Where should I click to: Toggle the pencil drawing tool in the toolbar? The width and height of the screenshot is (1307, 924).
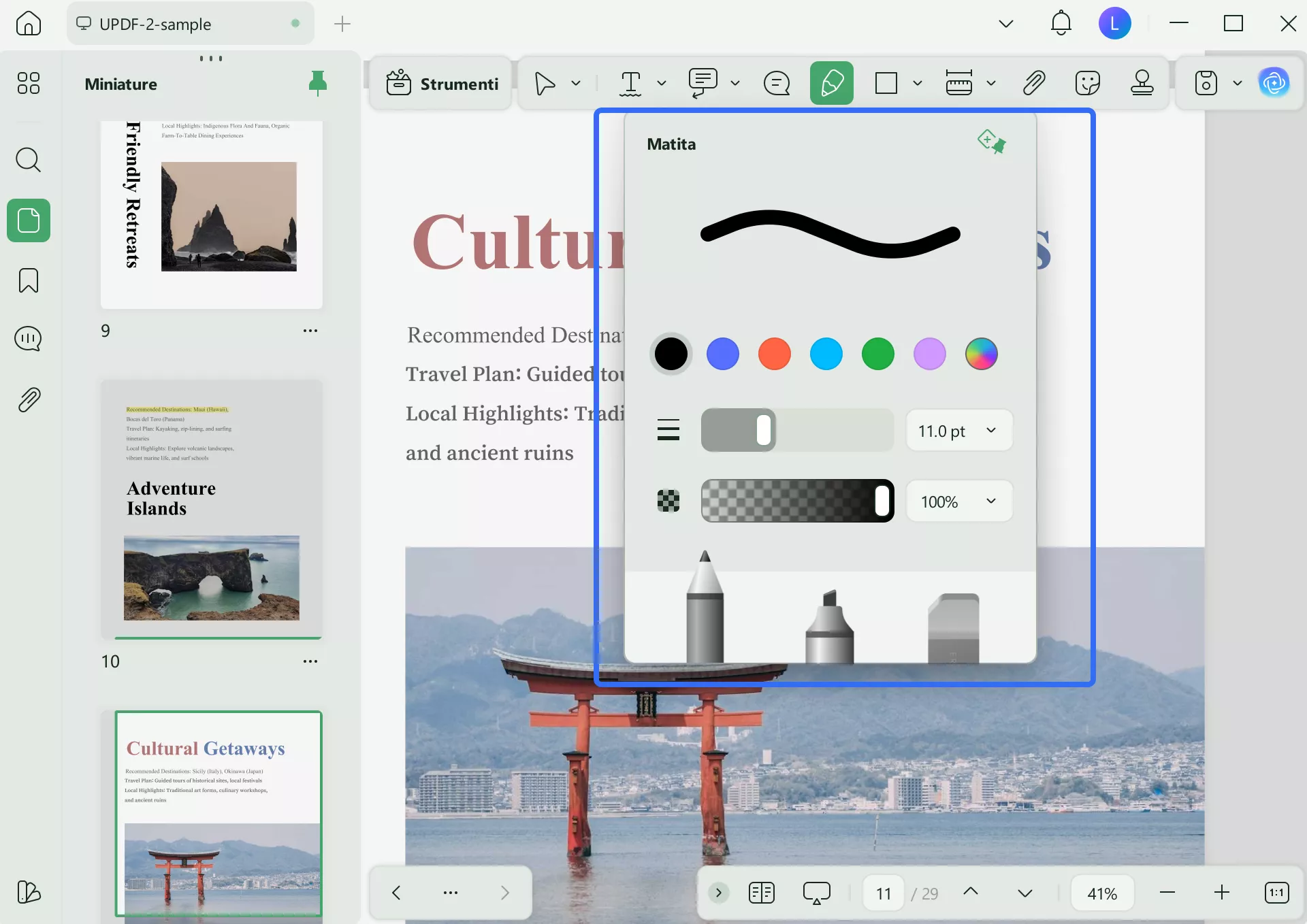(x=831, y=84)
